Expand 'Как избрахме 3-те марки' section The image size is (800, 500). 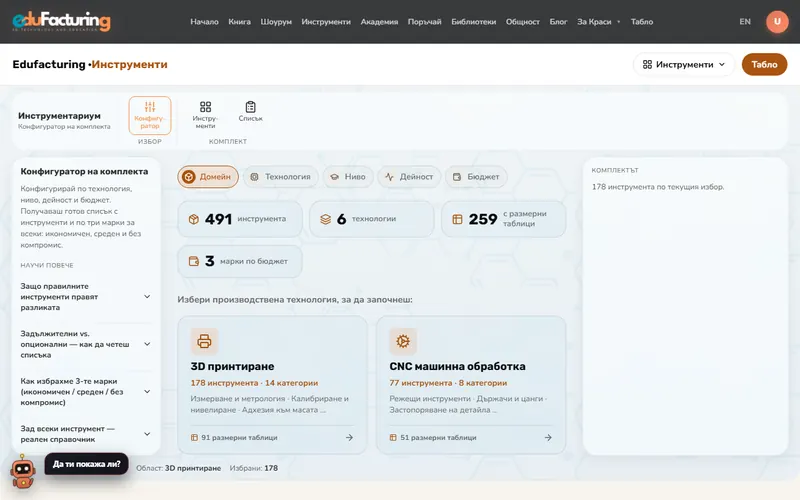coord(86,392)
